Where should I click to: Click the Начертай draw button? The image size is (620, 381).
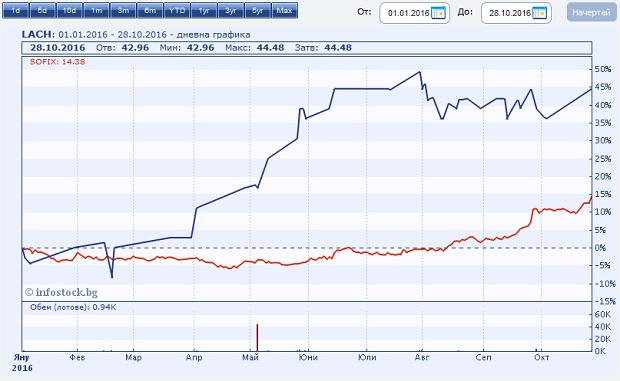pyautogui.click(x=591, y=13)
